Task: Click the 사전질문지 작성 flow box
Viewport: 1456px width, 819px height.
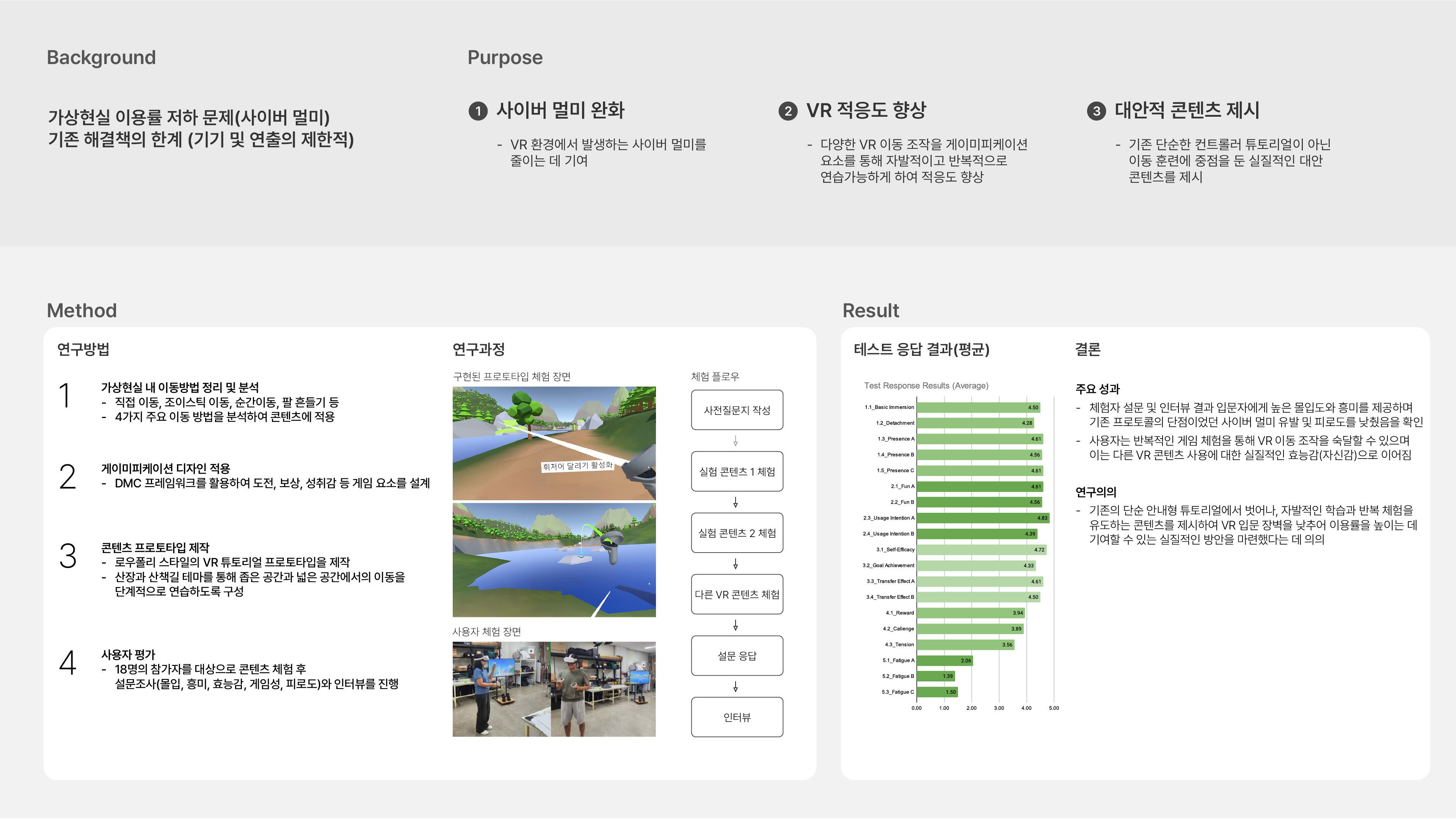Action: point(736,410)
